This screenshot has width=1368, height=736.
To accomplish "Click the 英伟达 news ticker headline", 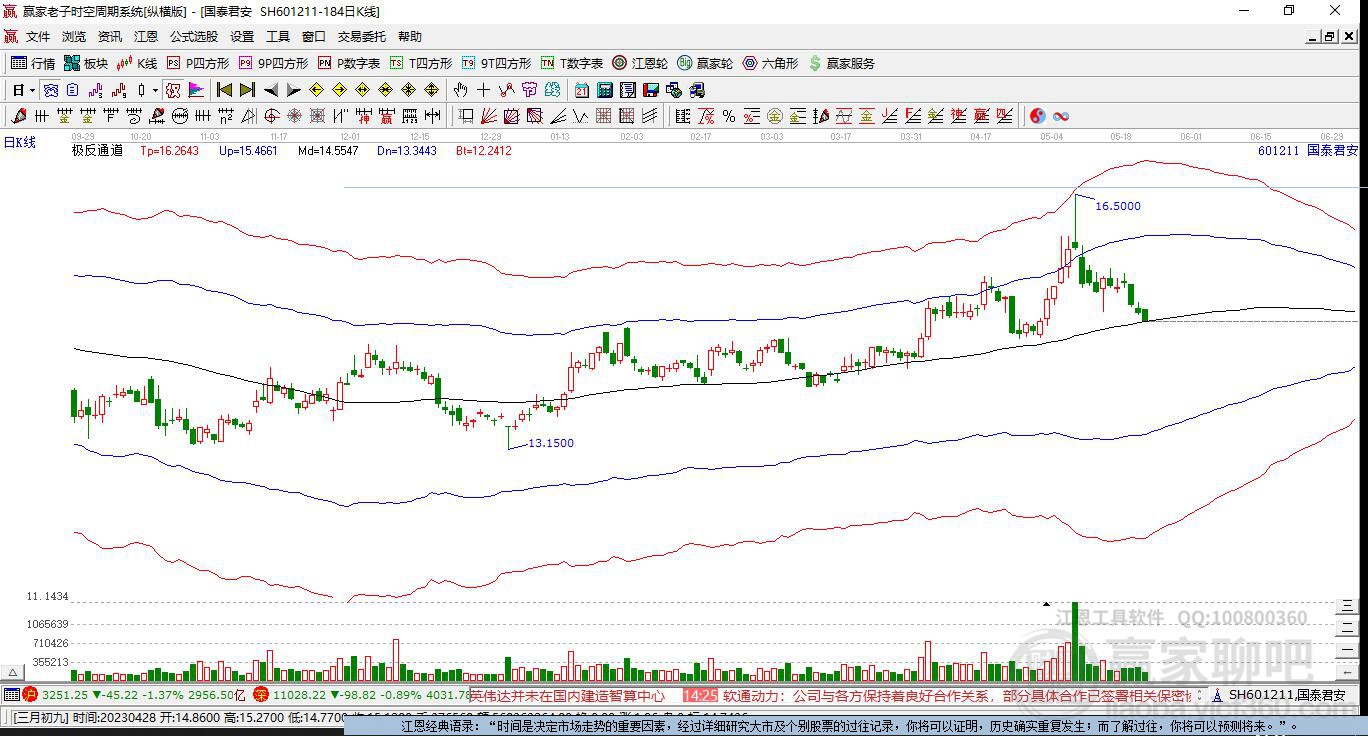I will click(568, 695).
